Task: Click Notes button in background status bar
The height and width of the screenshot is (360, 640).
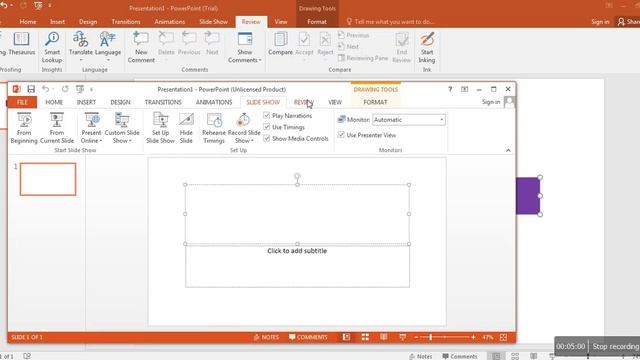Action: (x=421, y=356)
